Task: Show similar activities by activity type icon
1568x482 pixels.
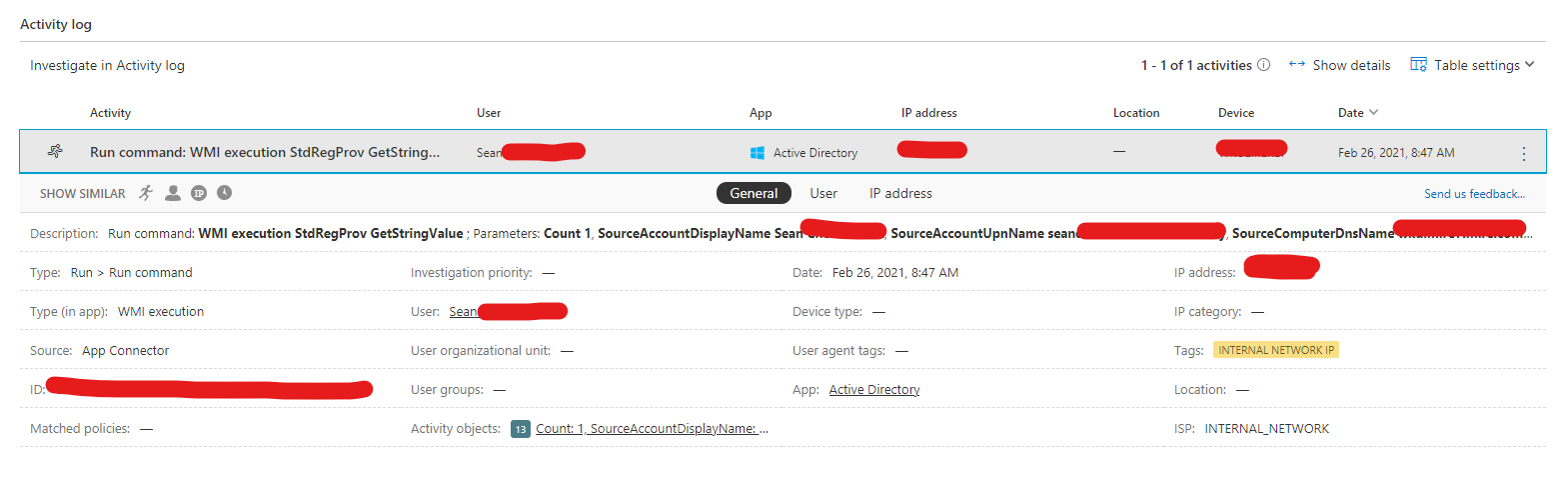Action: [x=147, y=193]
